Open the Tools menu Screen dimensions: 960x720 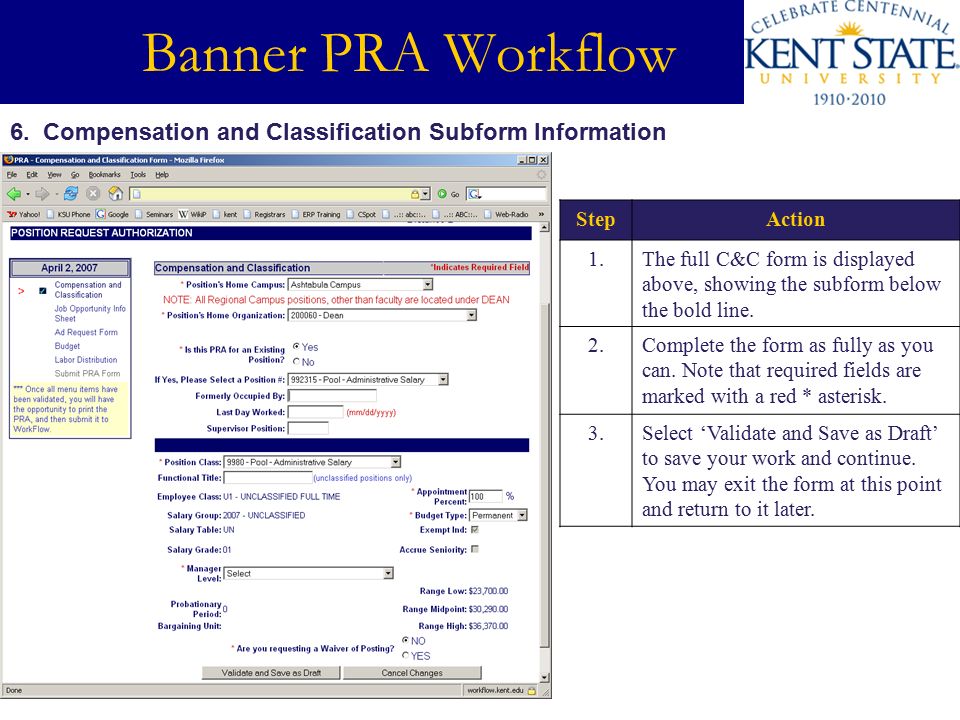click(138, 174)
